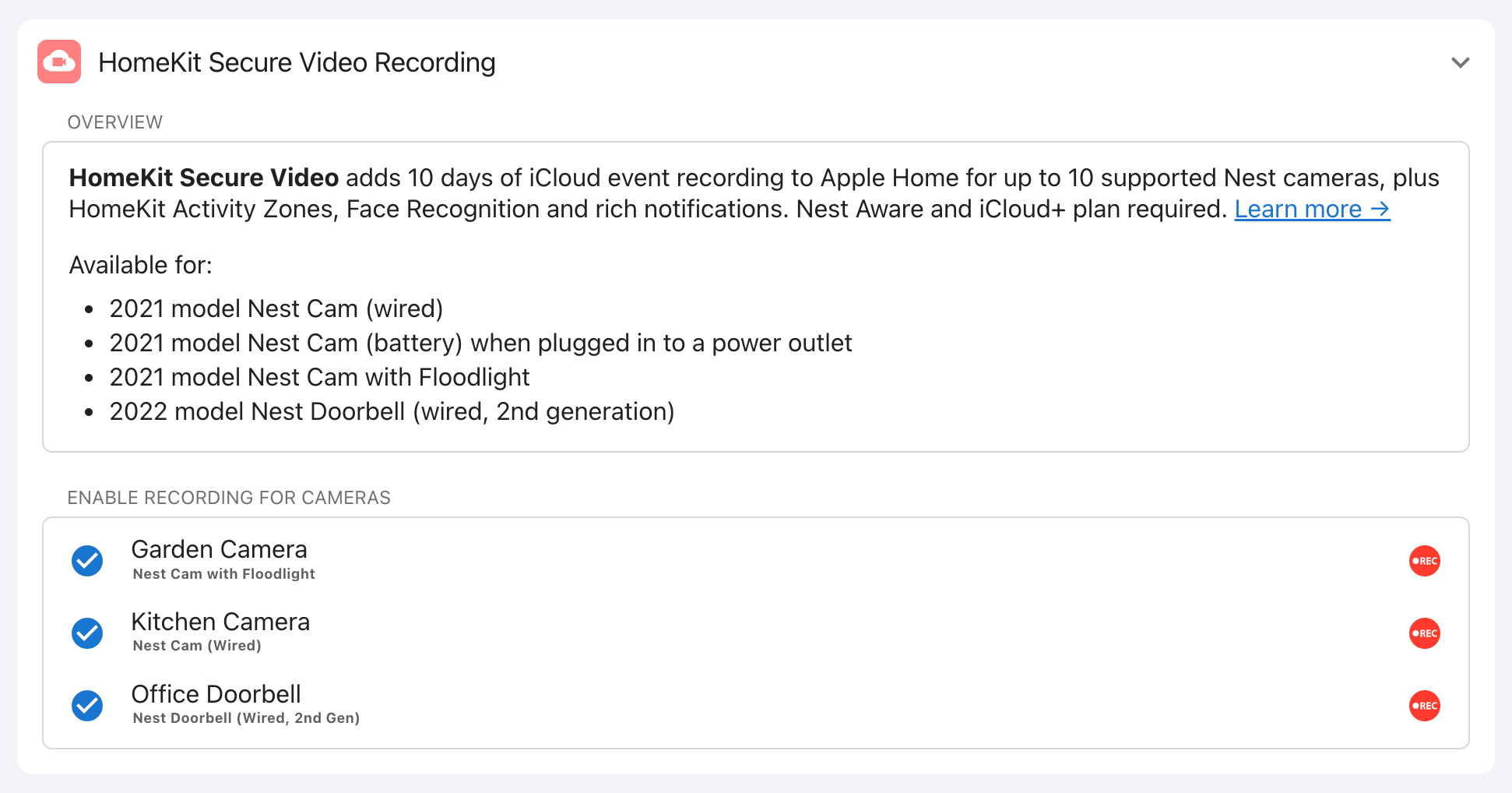The width and height of the screenshot is (1512, 793).
Task: Click the Nest Doorbell (Wired, 2nd Gen) subtitle
Action: point(246,718)
